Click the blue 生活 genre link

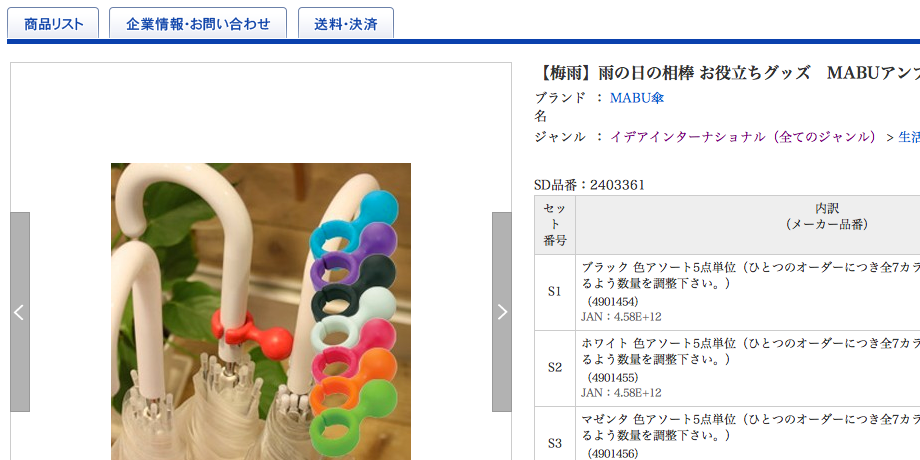(909, 137)
